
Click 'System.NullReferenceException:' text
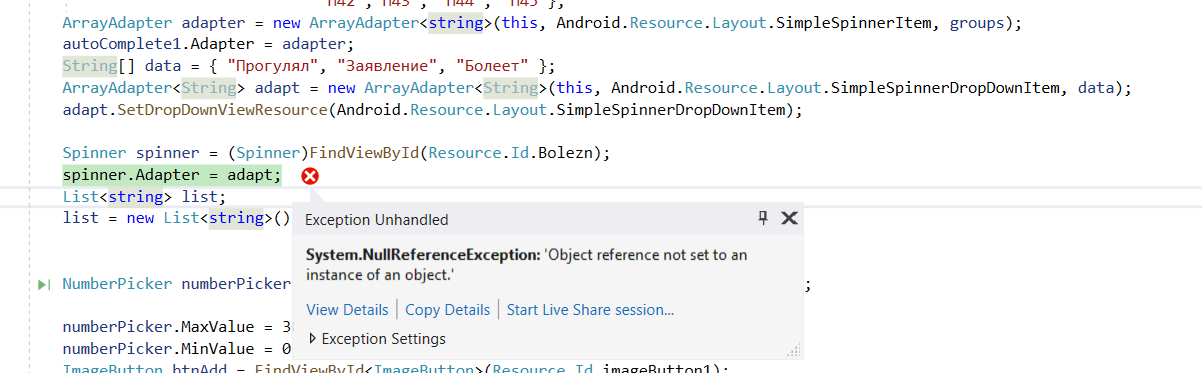[x=423, y=255]
